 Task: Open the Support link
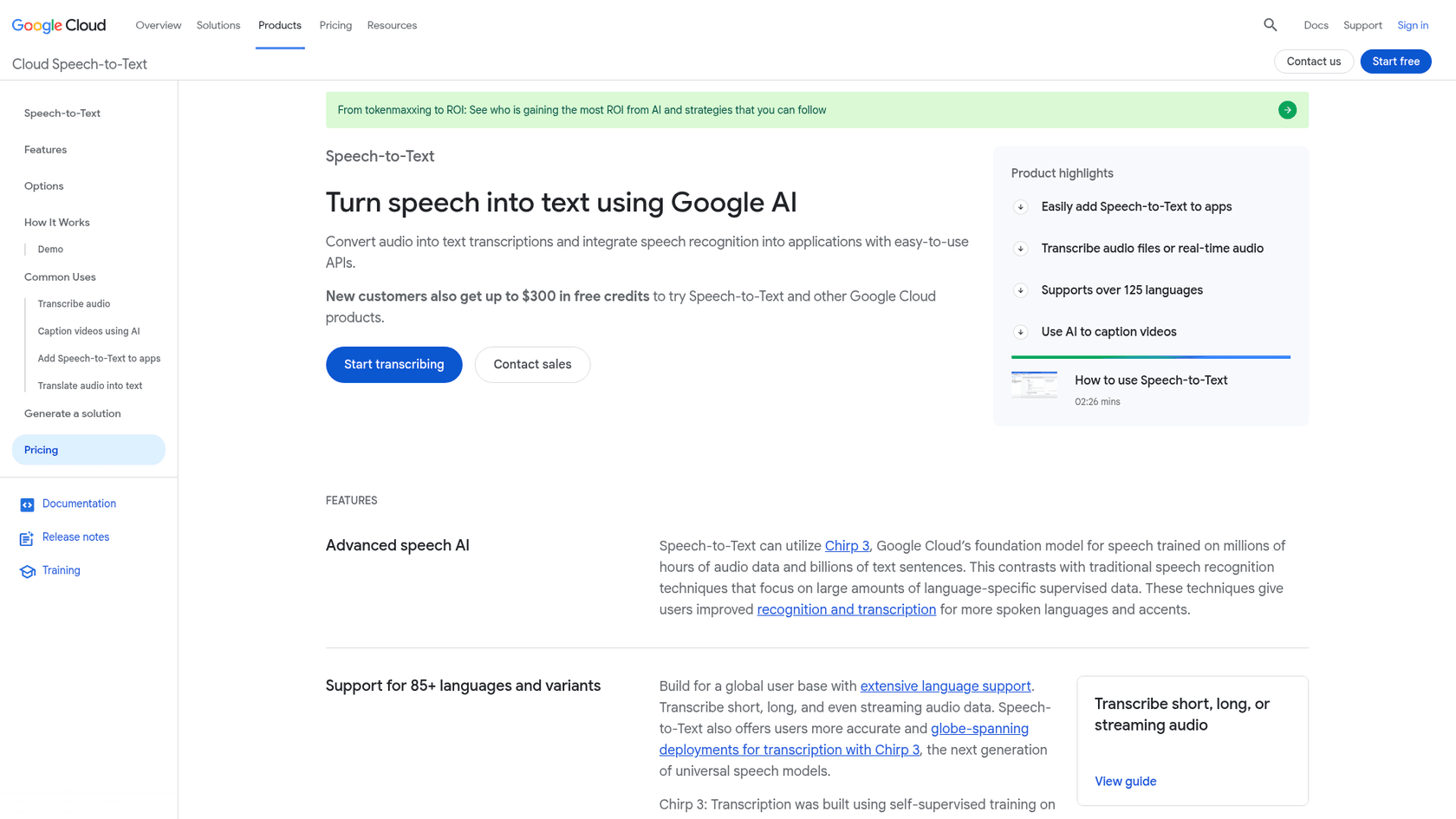(1362, 25)
